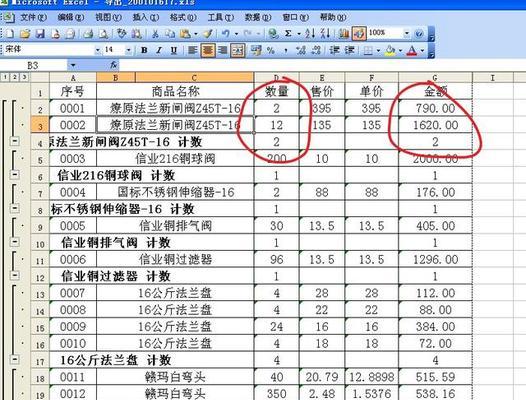Viewport: 526px width, 400px height.
Task: Cut the selection with the scissors icon
Action: click(155, 34)
